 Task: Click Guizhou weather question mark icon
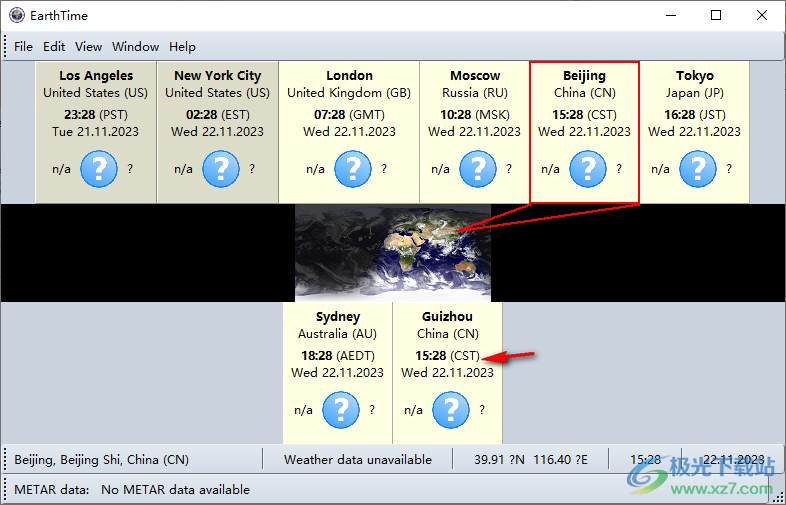pos(451,410)
